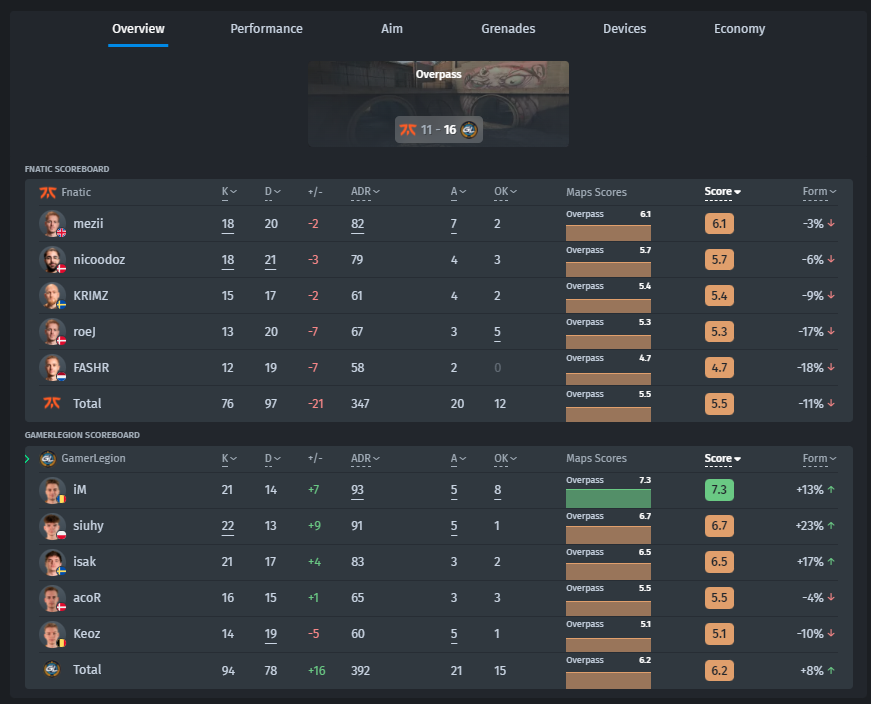Sort the Fnatic scoreboard by OK column
The height and width of the screenshot is (704, 871).
tap(505, 192)
